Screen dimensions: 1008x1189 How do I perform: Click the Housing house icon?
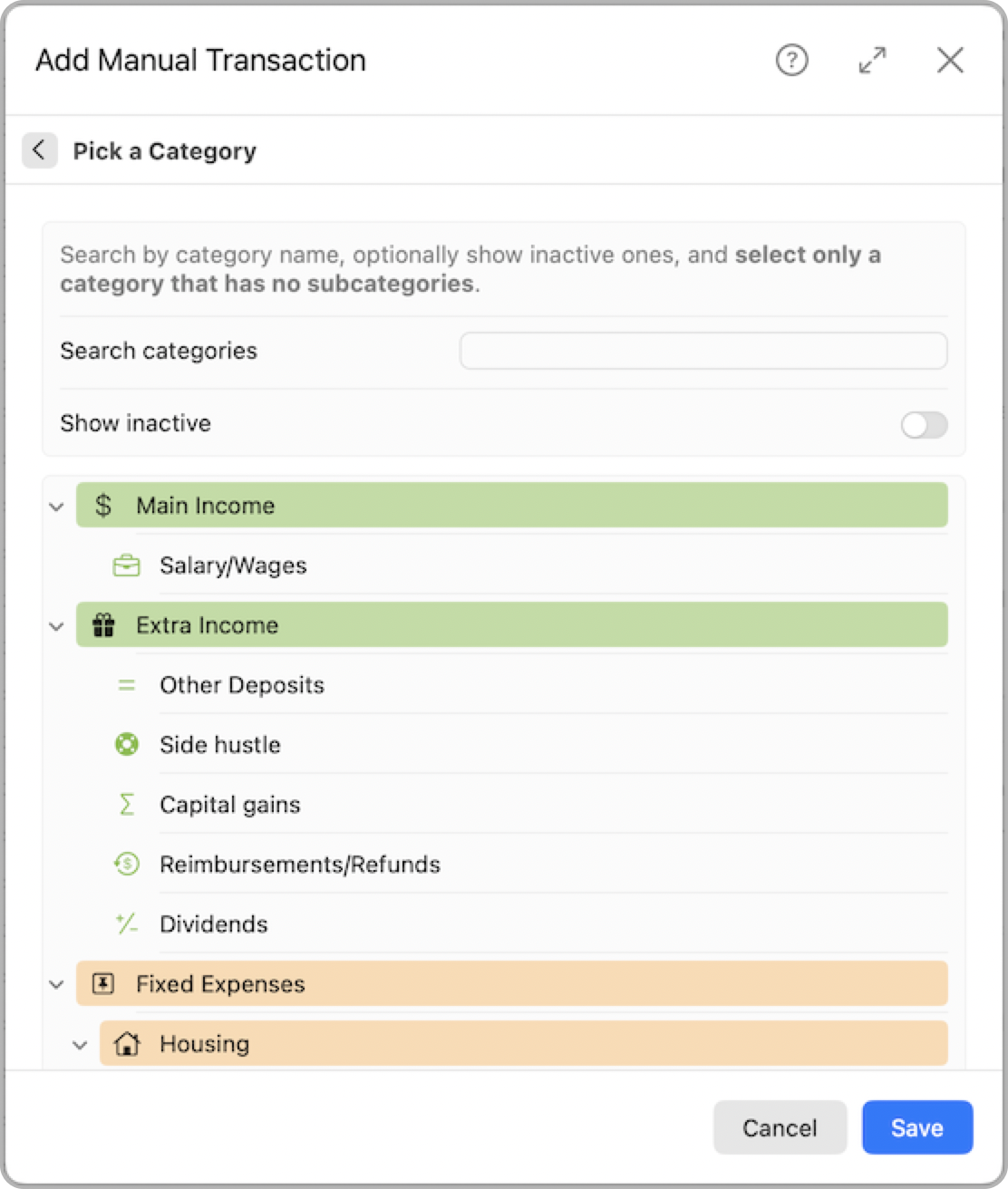[127, 1044]
